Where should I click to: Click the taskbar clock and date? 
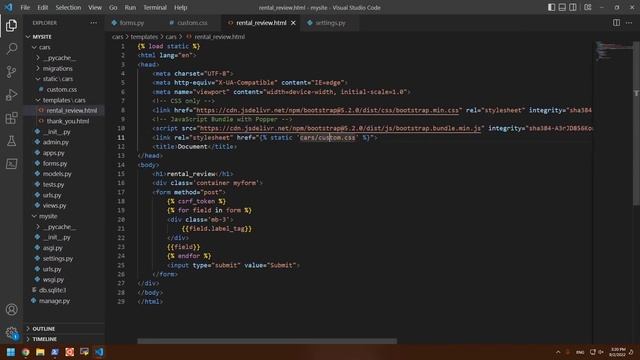[618, 352]
